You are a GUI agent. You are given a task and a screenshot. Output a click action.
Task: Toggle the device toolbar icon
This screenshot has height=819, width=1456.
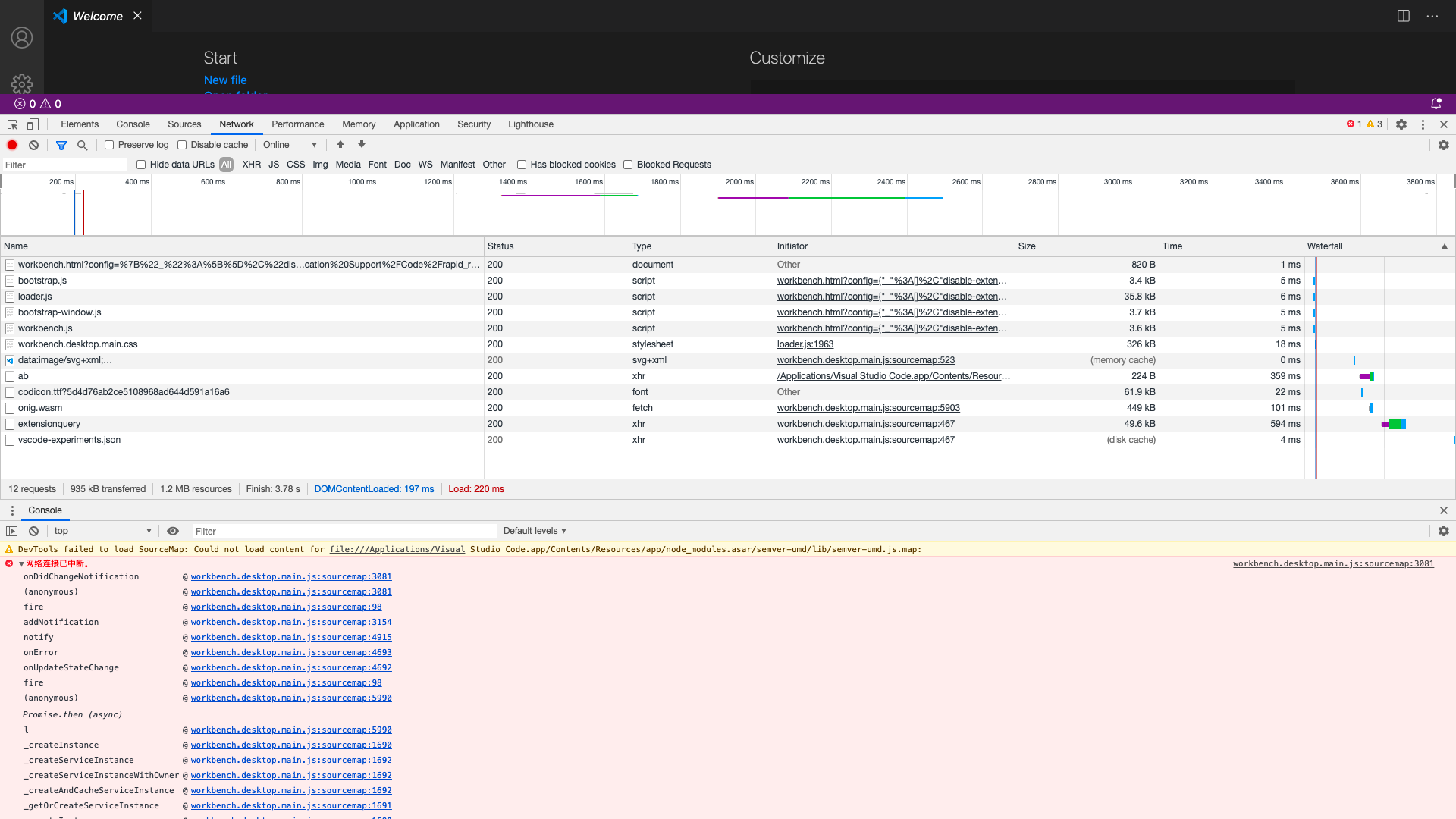33,124
